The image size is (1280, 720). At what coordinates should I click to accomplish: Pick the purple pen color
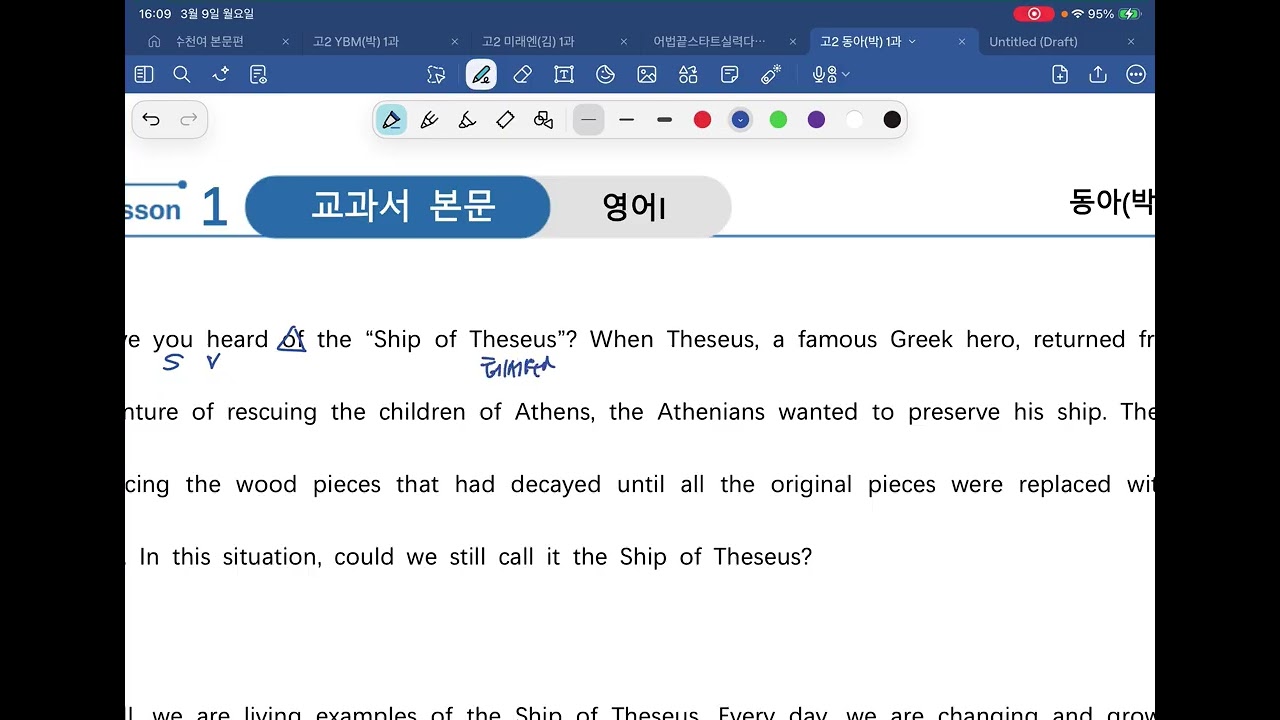816,120
